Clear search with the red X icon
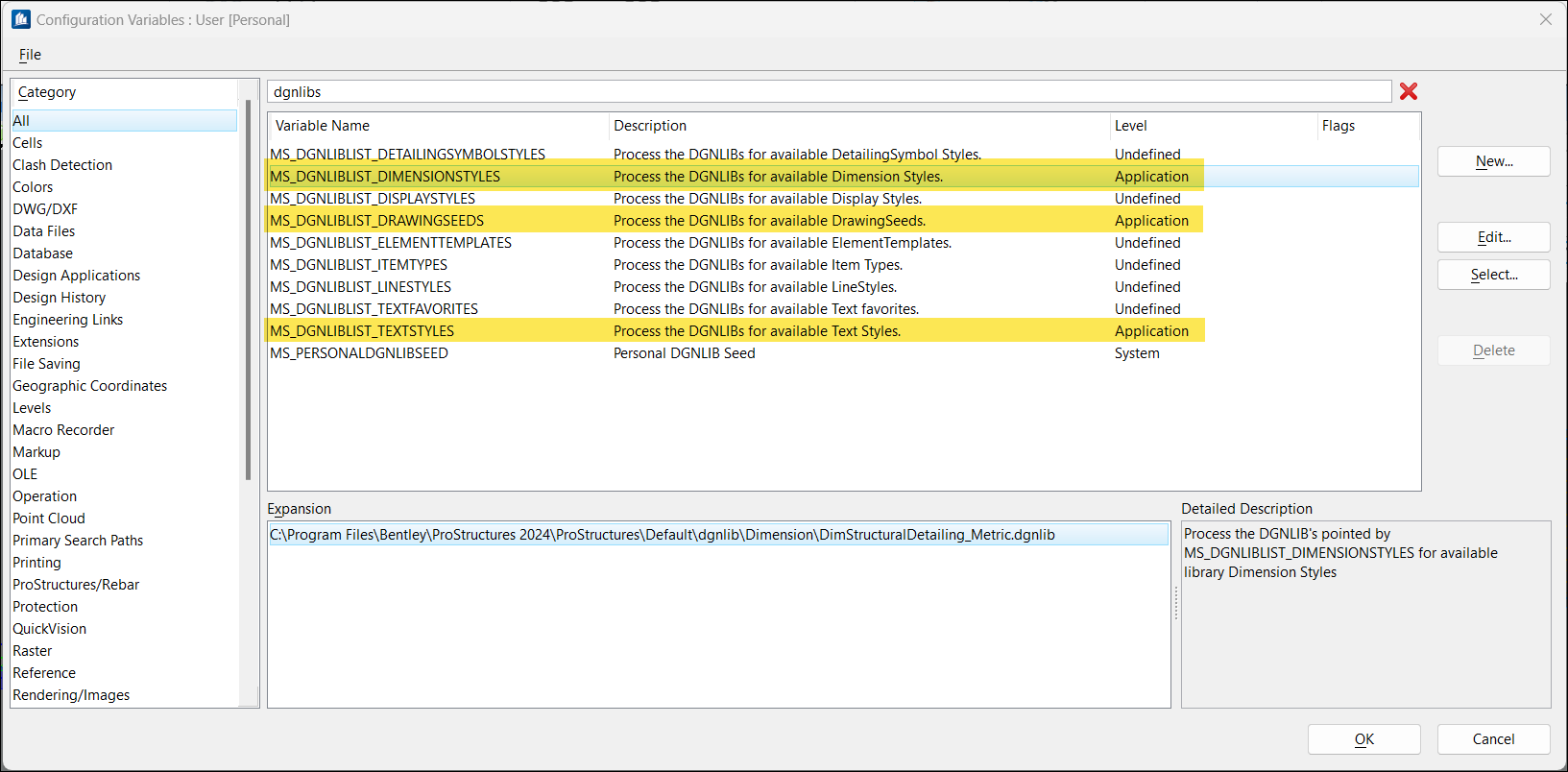1568x772 pixels. pos(1408,91)
